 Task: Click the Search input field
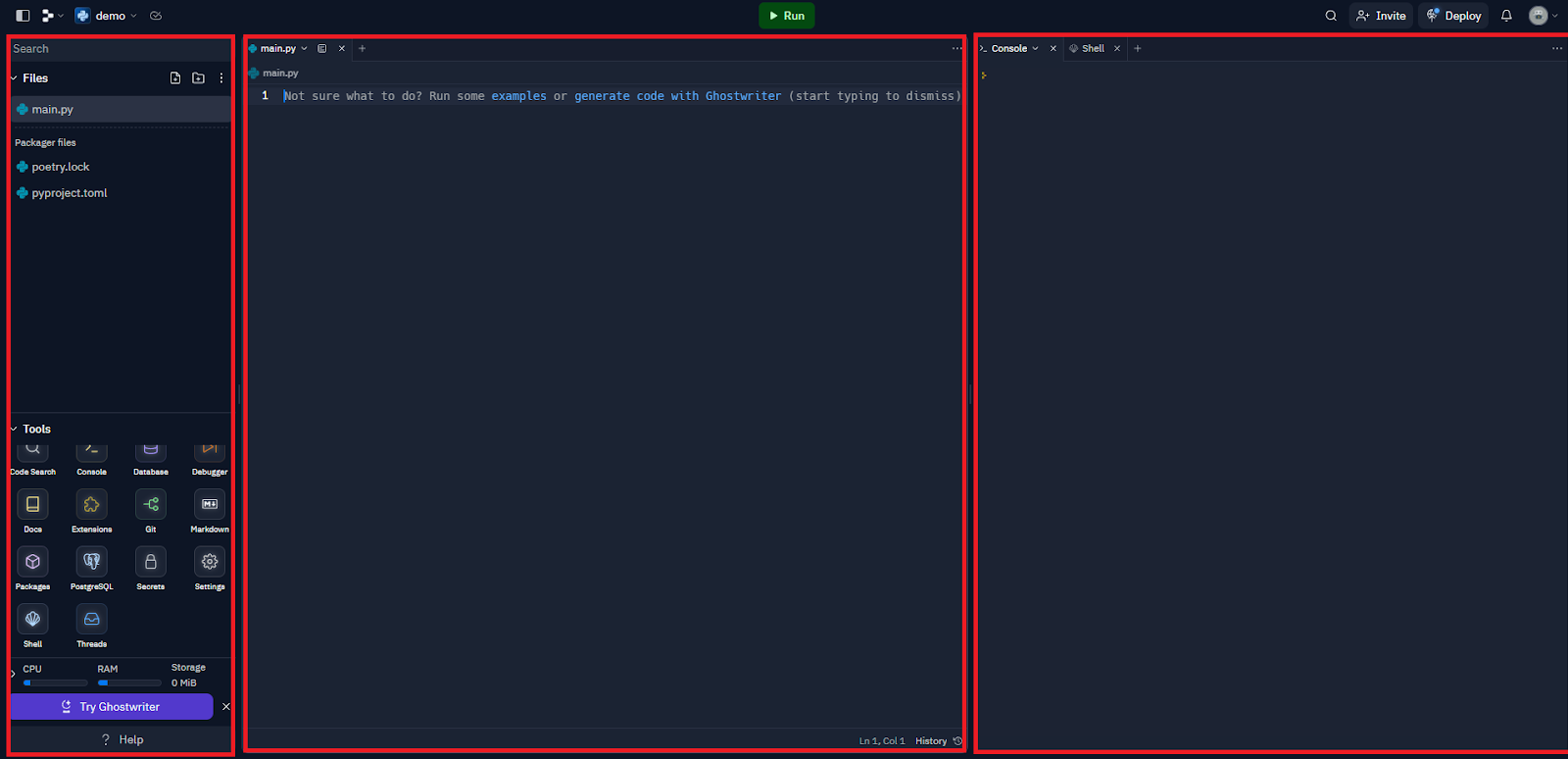[118, 49]
